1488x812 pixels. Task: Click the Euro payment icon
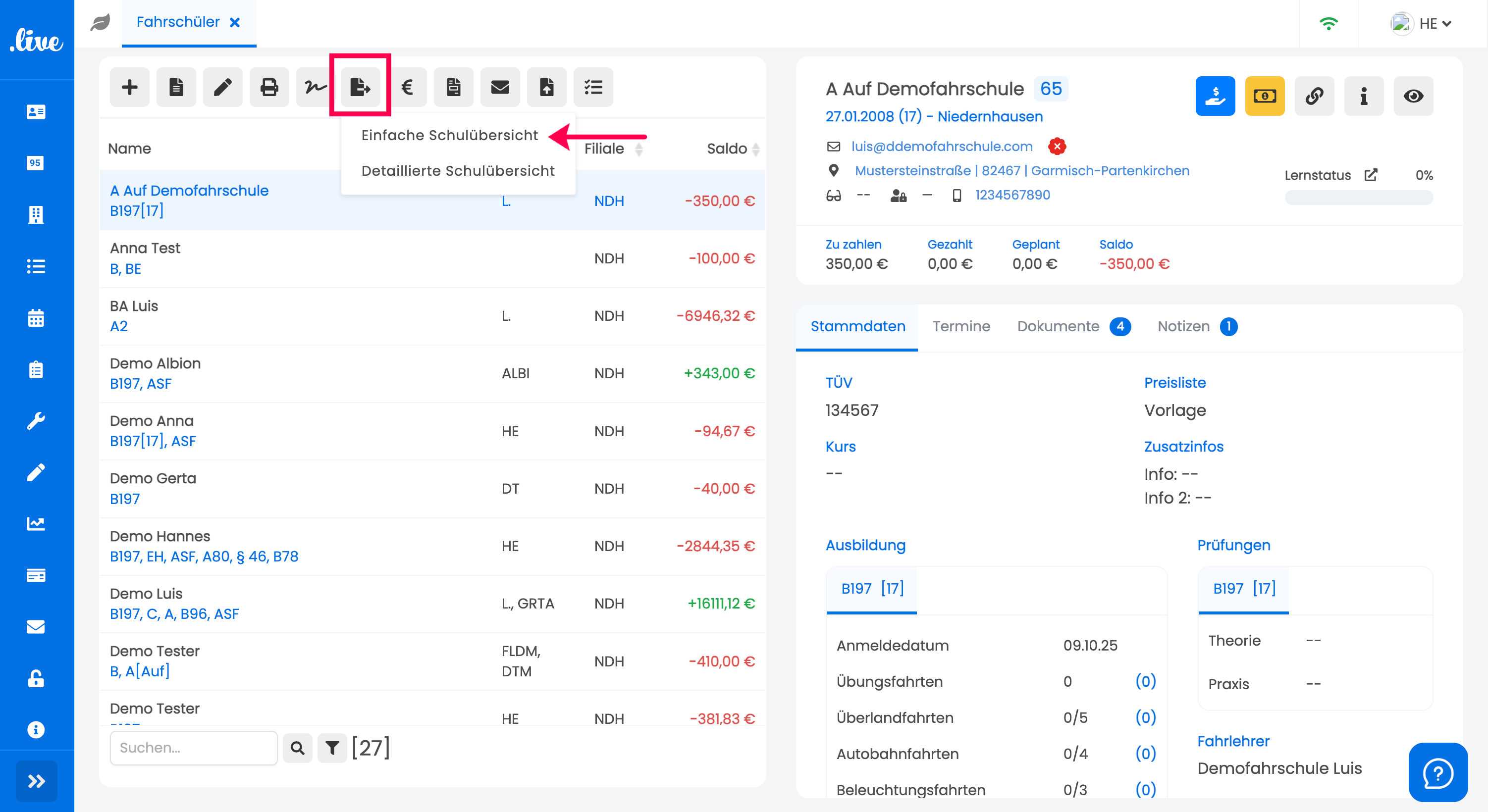pos(407,87)
